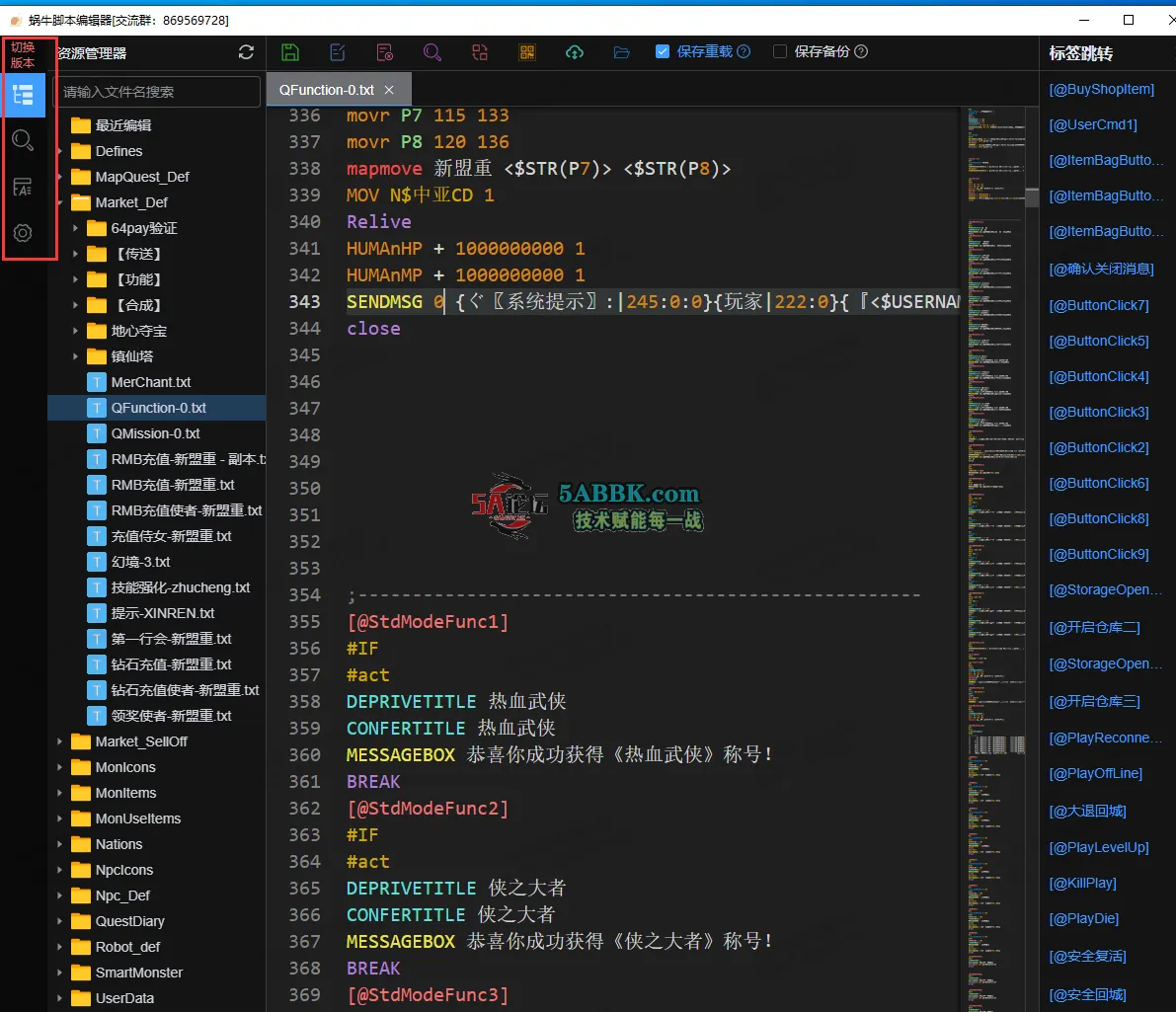Click the file name search input field
The width and height of the screenshot is (1176, 1012).
coord(158,92)
